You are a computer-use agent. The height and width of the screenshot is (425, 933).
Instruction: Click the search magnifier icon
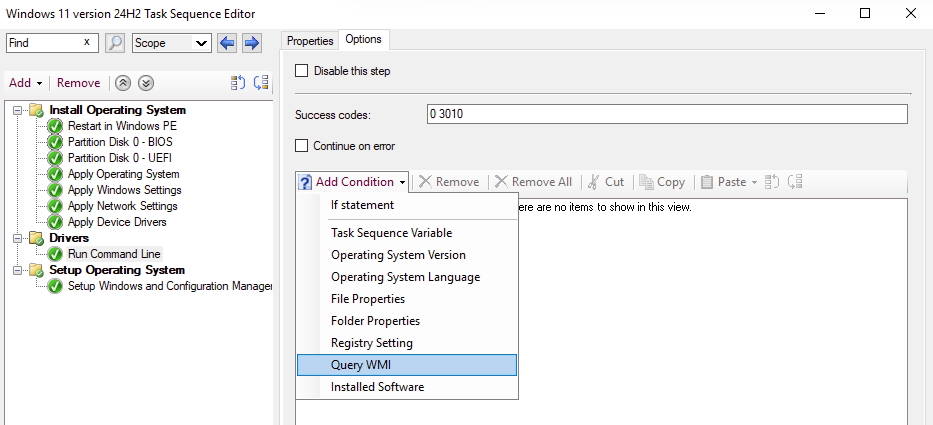[115, 43]
